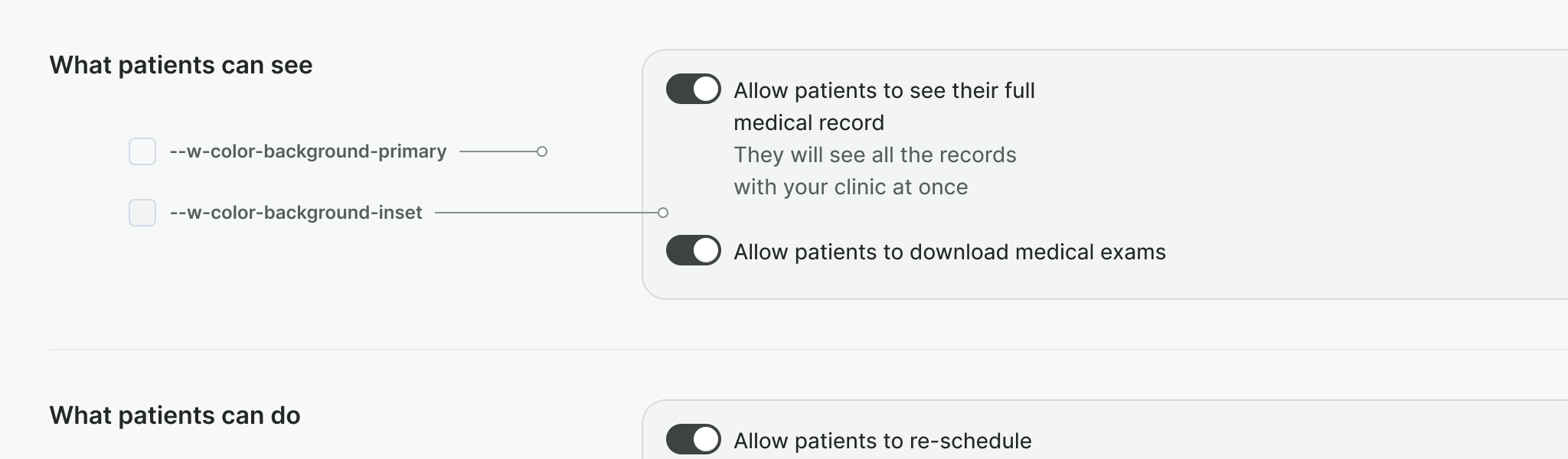The image size is (1568, 459).
Task: Click the endpoint dot of background-primary connector
Action: pyautogui.click(x=542, y=151)
